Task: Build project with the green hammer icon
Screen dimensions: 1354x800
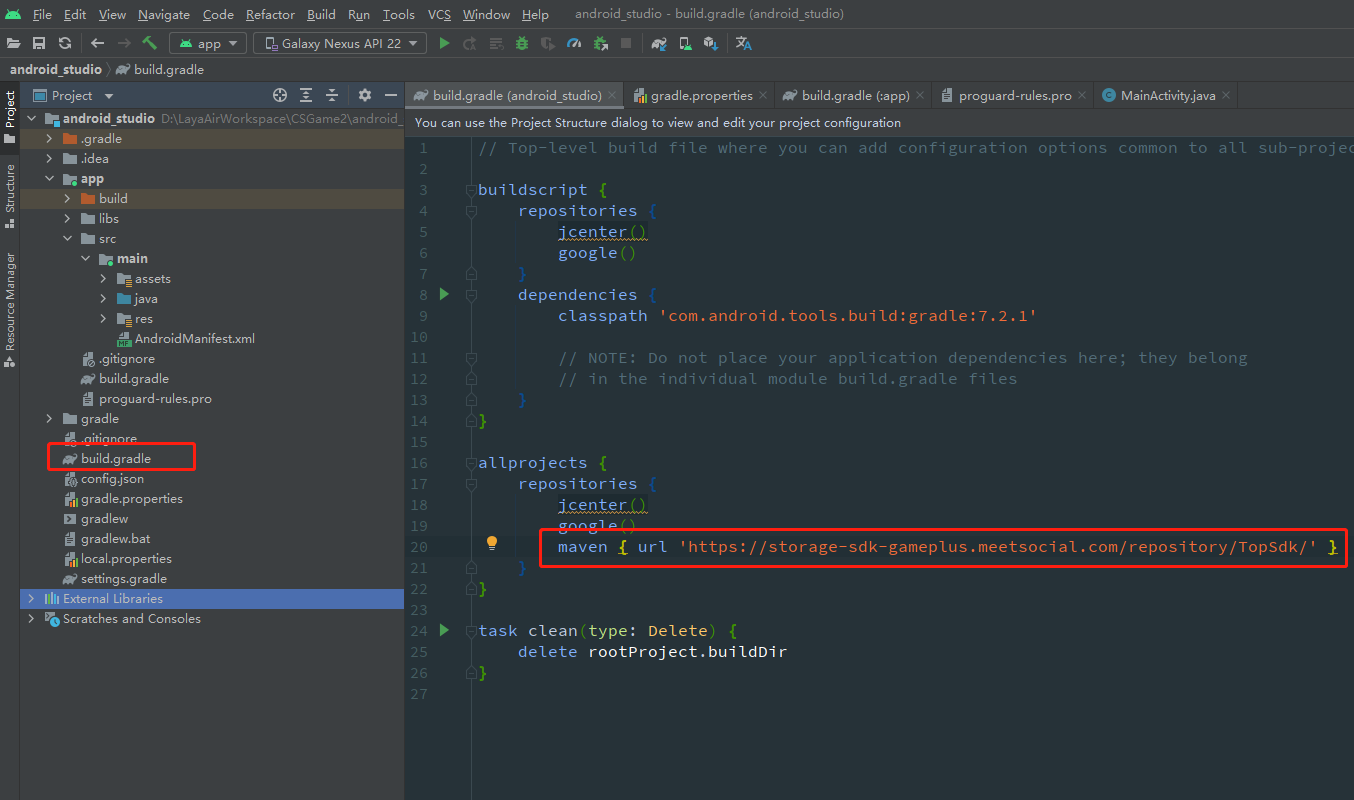Action: [x=150, y=43]
